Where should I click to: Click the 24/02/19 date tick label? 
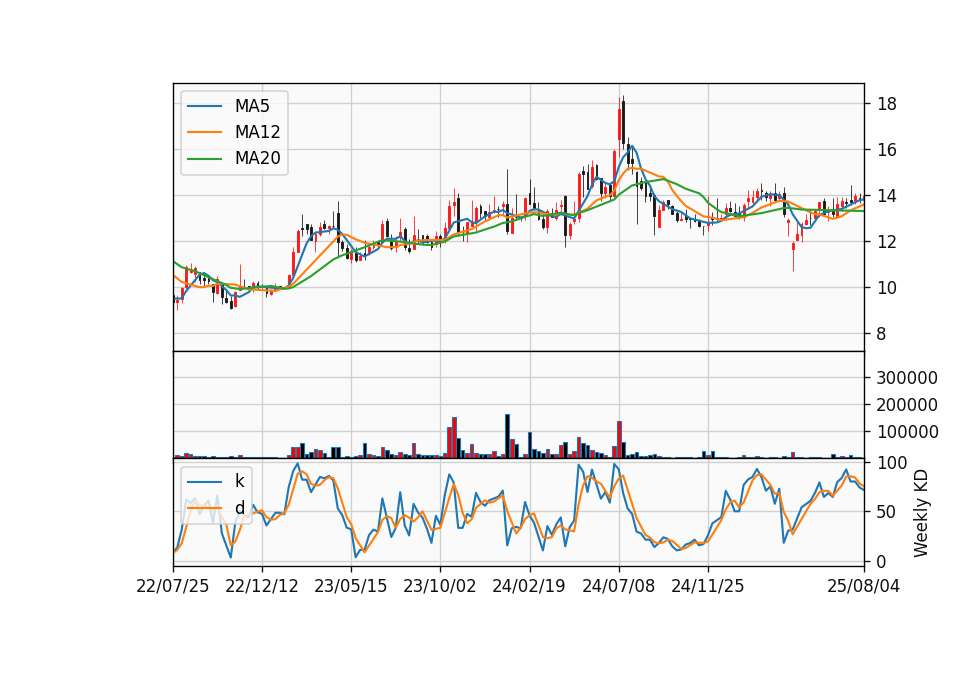pyautogui.click(x=529, y=586)
